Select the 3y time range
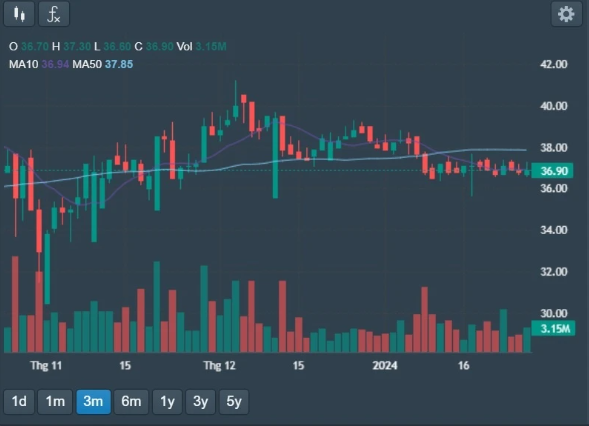 pos(200,402)
